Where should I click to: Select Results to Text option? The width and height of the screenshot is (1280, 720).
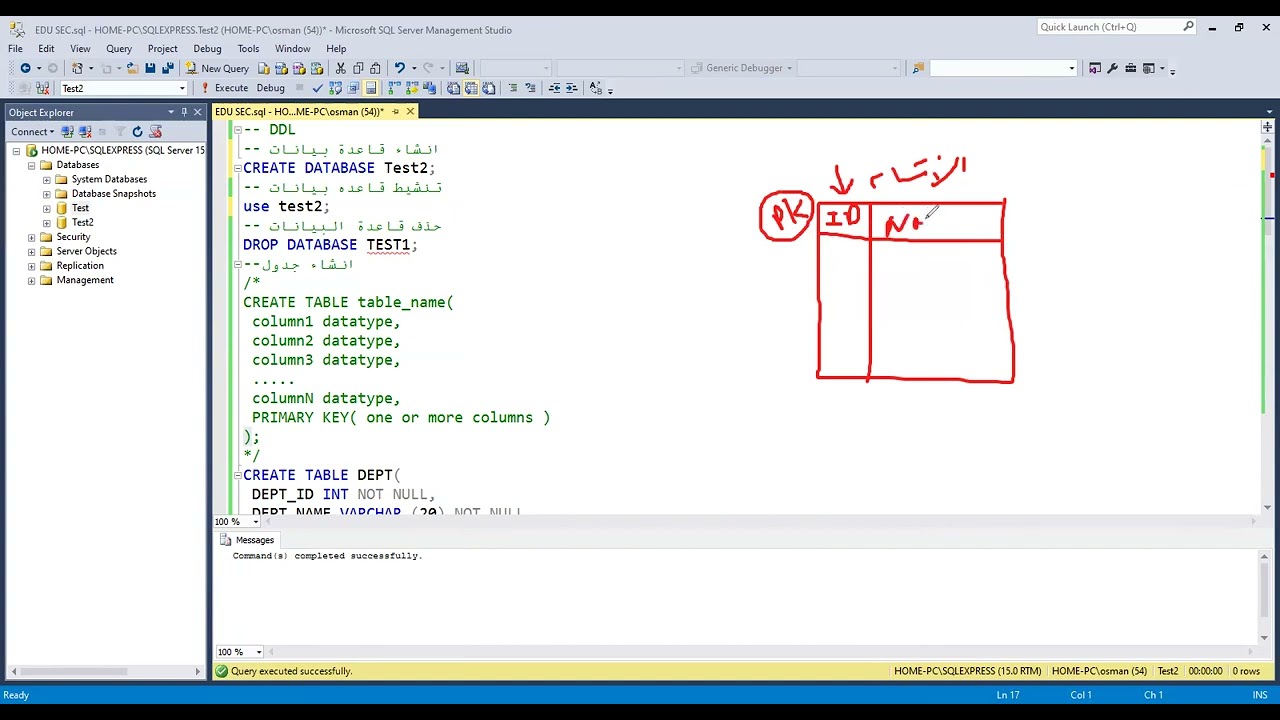[453, 88]
